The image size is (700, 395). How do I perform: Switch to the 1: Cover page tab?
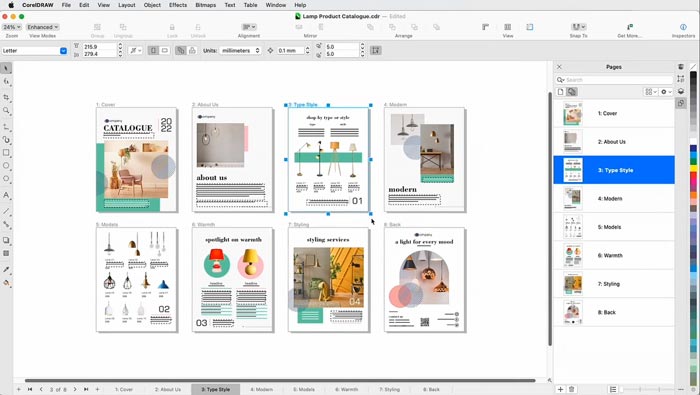tap(124, 390)
